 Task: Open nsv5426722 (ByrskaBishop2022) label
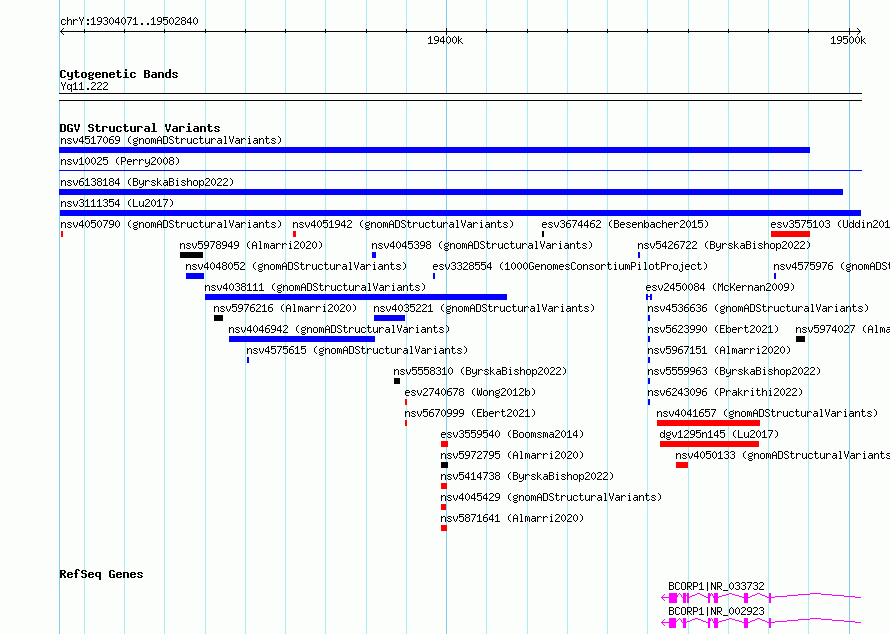pos(724,245)
